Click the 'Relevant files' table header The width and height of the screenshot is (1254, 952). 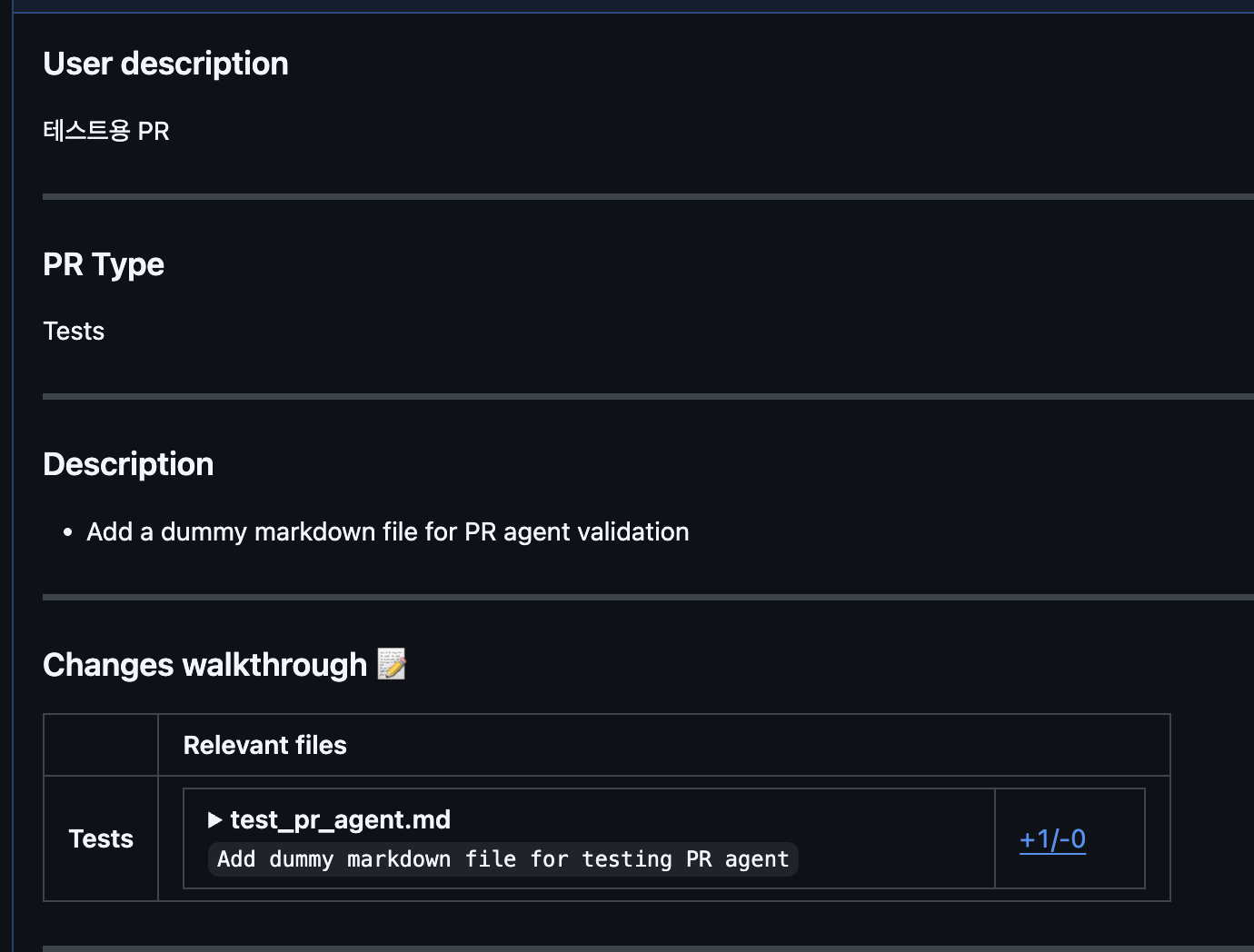(x=264, y=745)
